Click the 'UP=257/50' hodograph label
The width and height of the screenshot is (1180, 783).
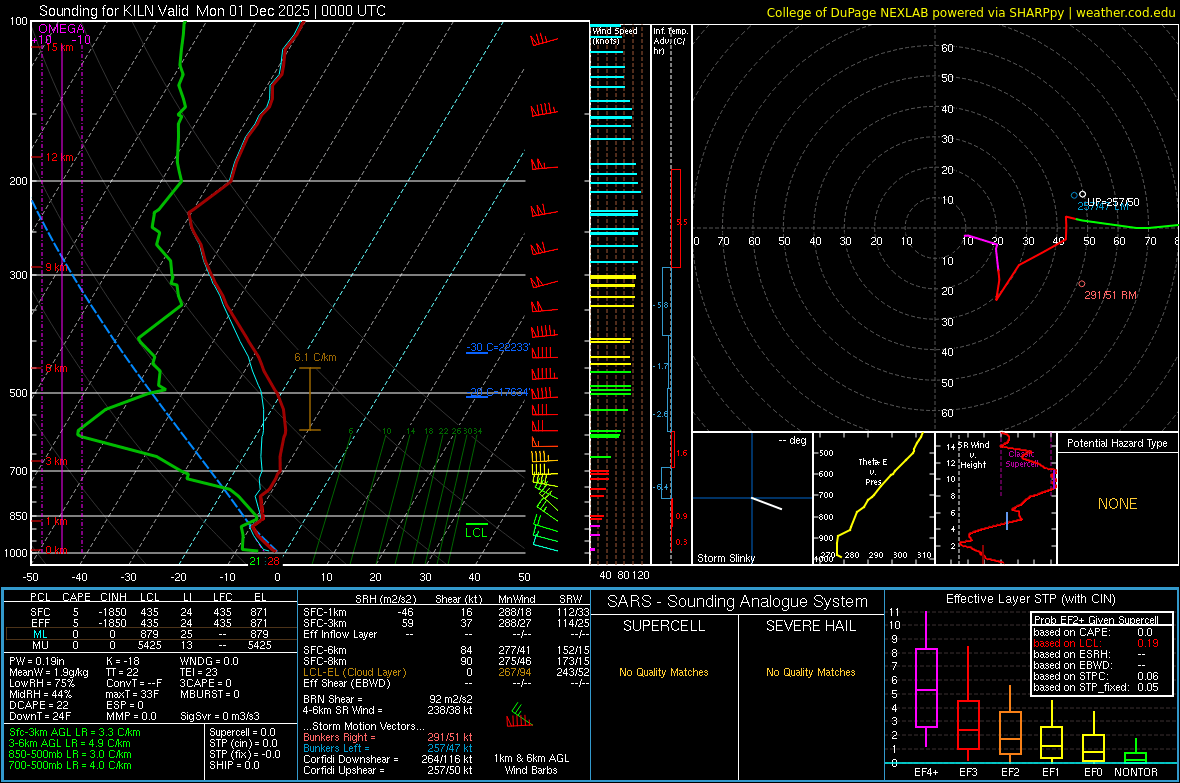tap(1113, 202)
